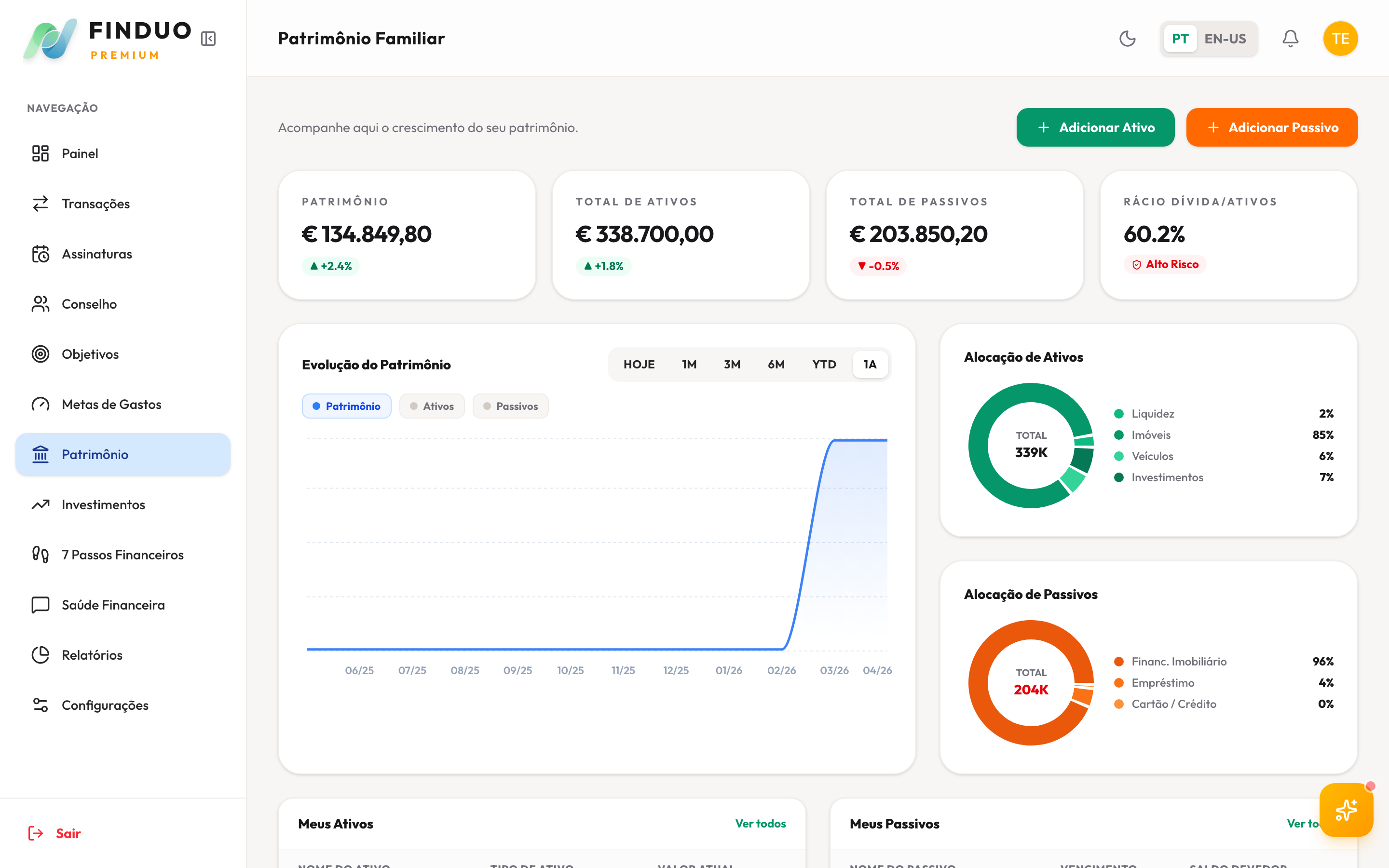
Task: Toggle the Patrimônio chart series chip
Action: coord(346,406)
